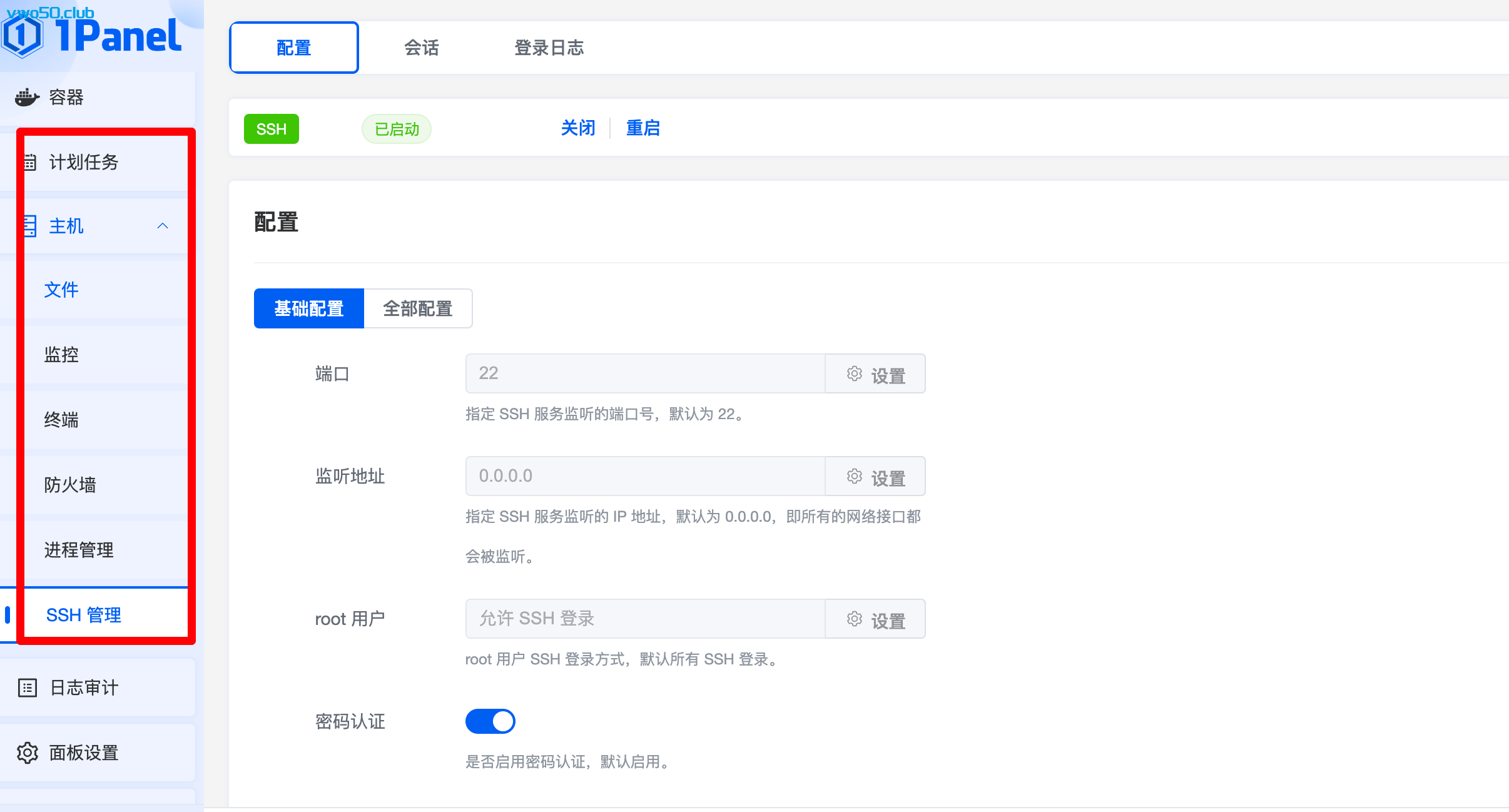This screenshot has width=1509, height=812.
Task: Select the 基础配置 option
Action: coord(308,308)
